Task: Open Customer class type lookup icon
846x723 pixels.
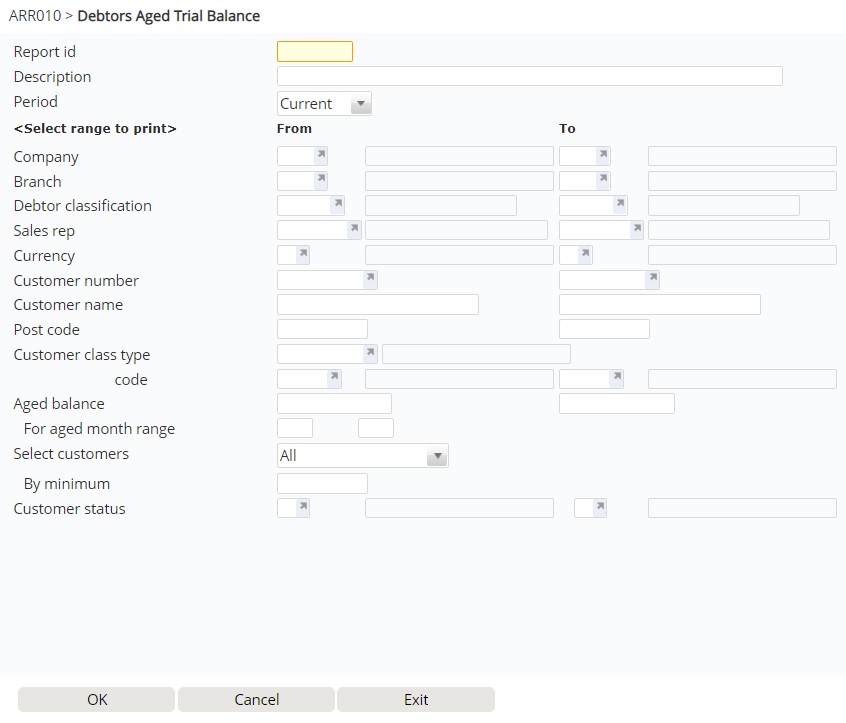Action: (x=370, y=354)
